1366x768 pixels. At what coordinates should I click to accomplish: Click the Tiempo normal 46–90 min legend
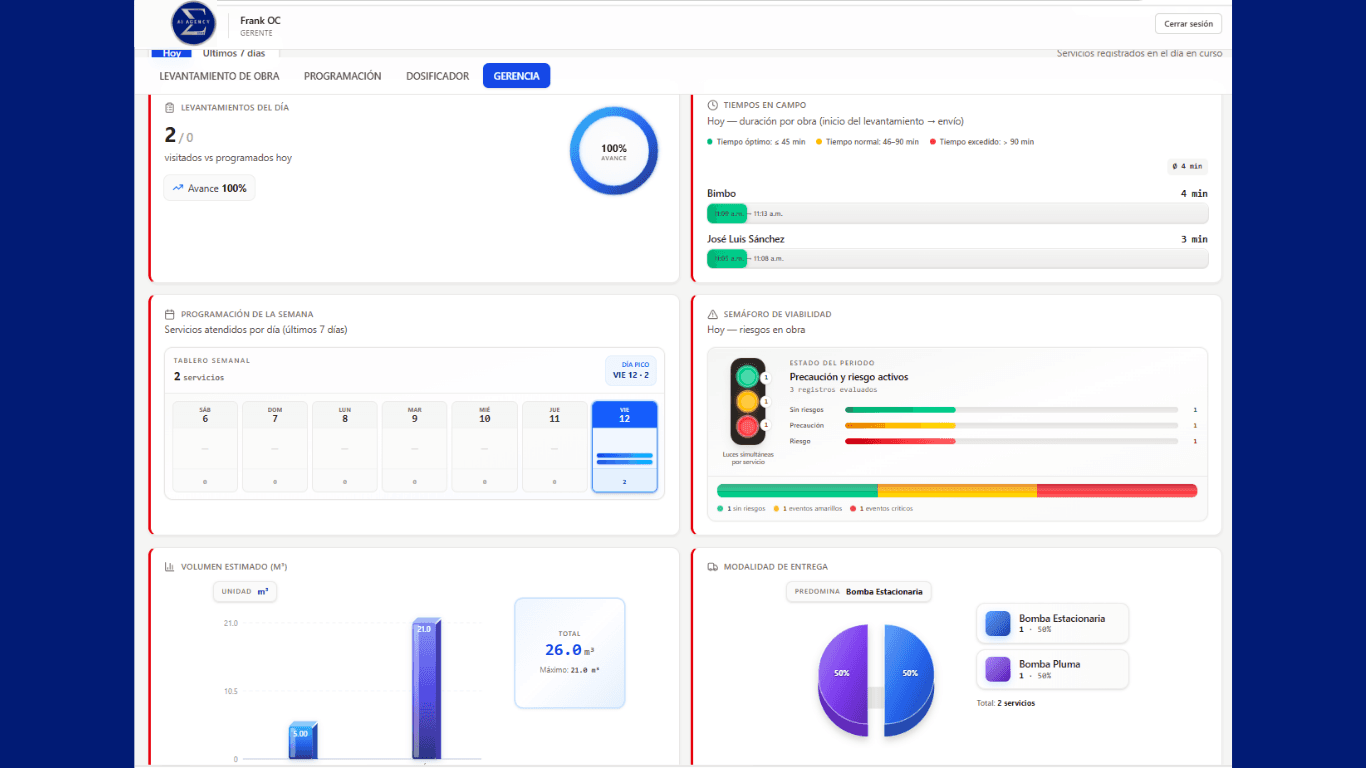868,142
